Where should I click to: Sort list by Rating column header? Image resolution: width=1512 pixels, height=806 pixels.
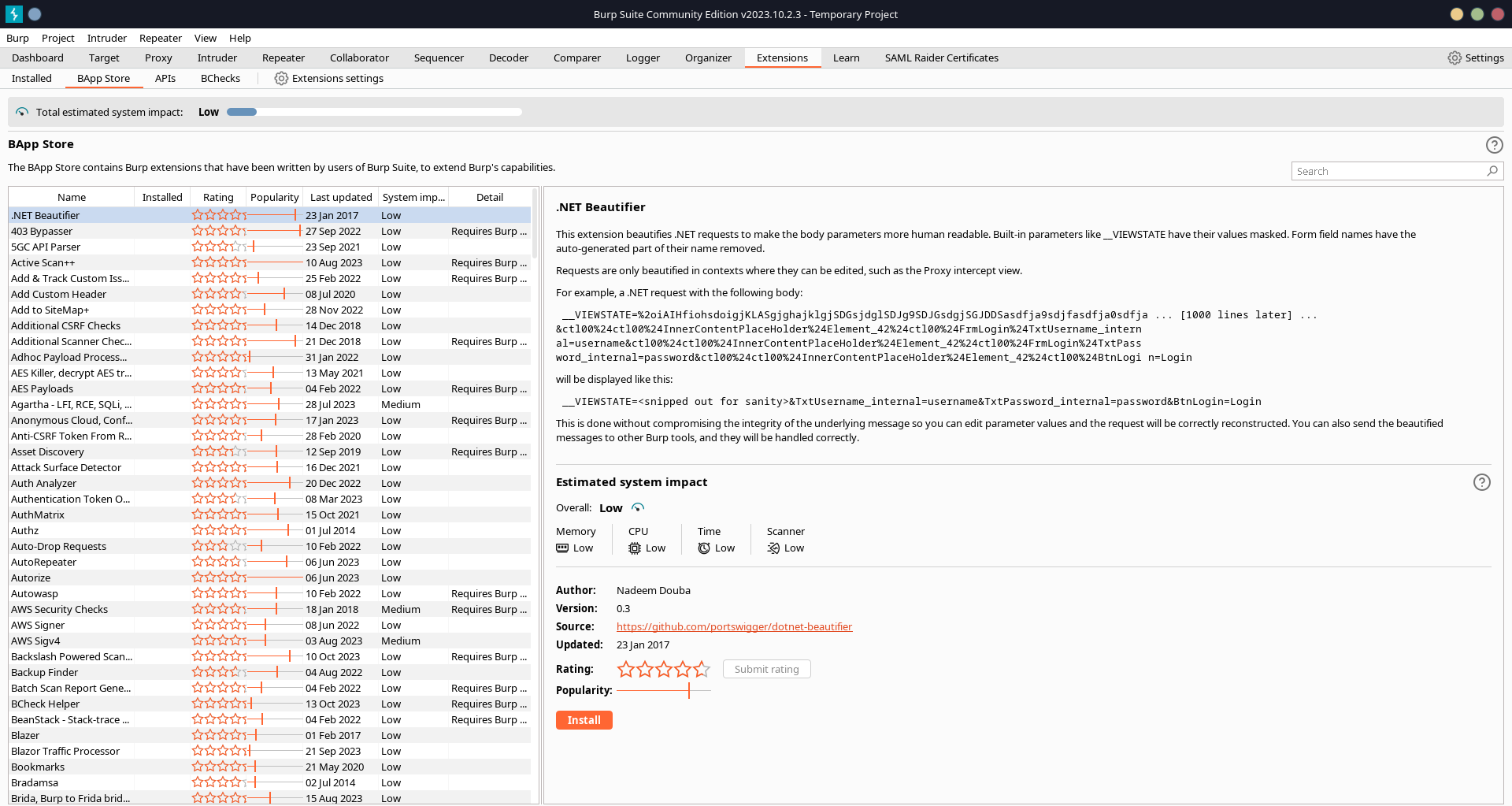coord(218,197)
